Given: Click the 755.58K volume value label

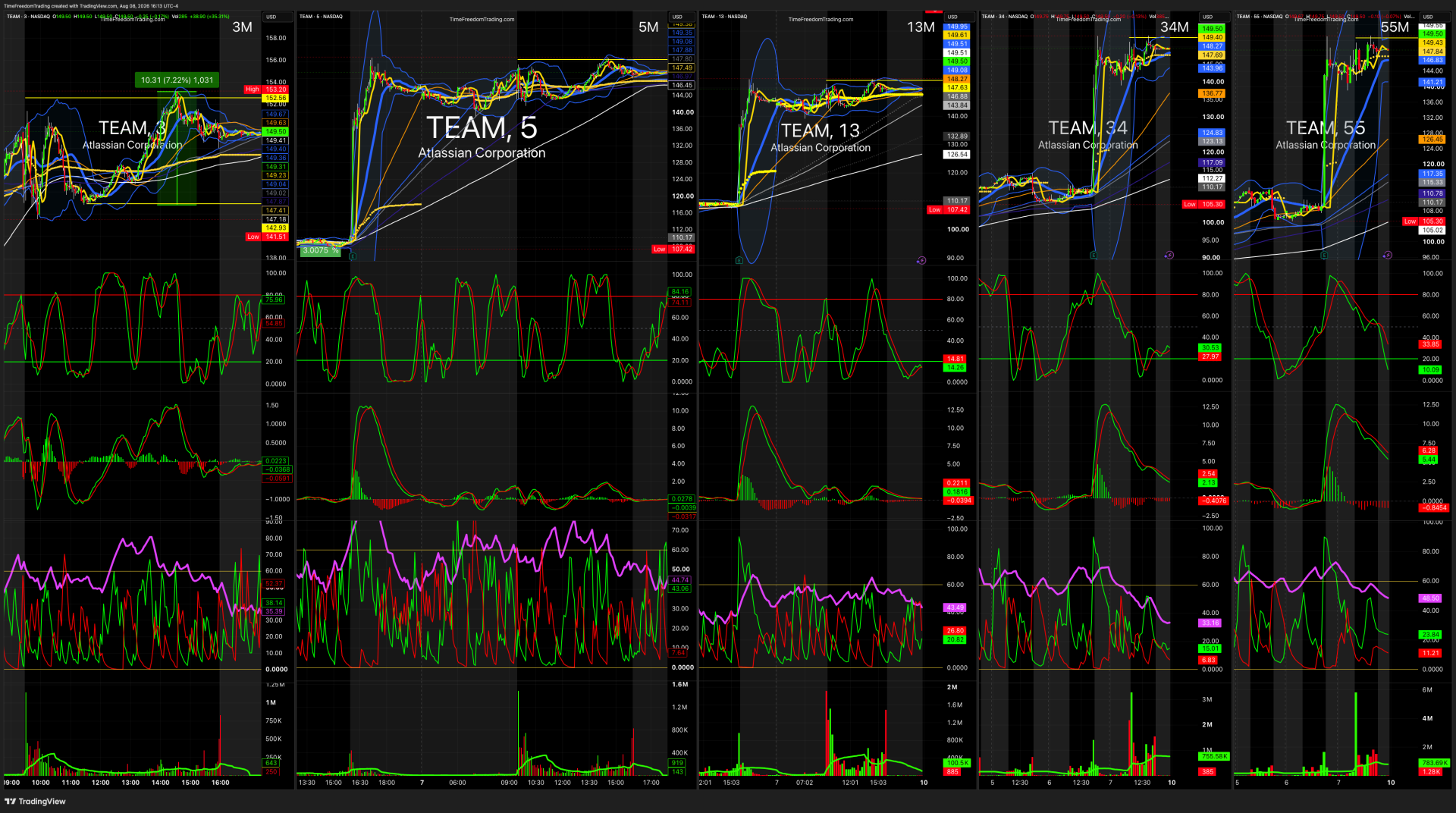Looking at the screenshot, I should tap(1214, 756).
